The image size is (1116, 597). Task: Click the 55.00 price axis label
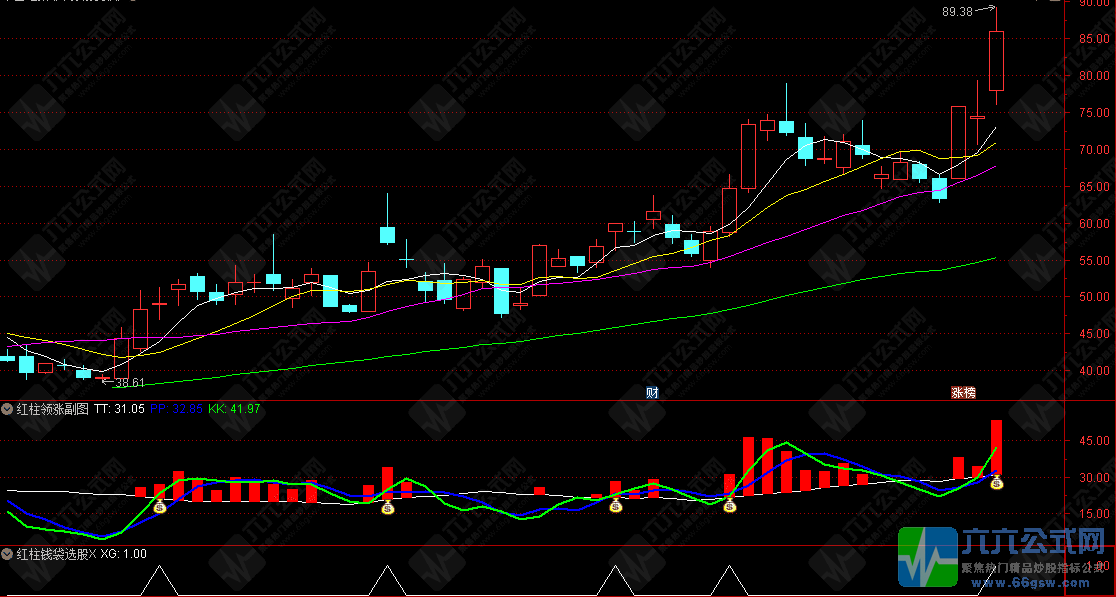1093,260
